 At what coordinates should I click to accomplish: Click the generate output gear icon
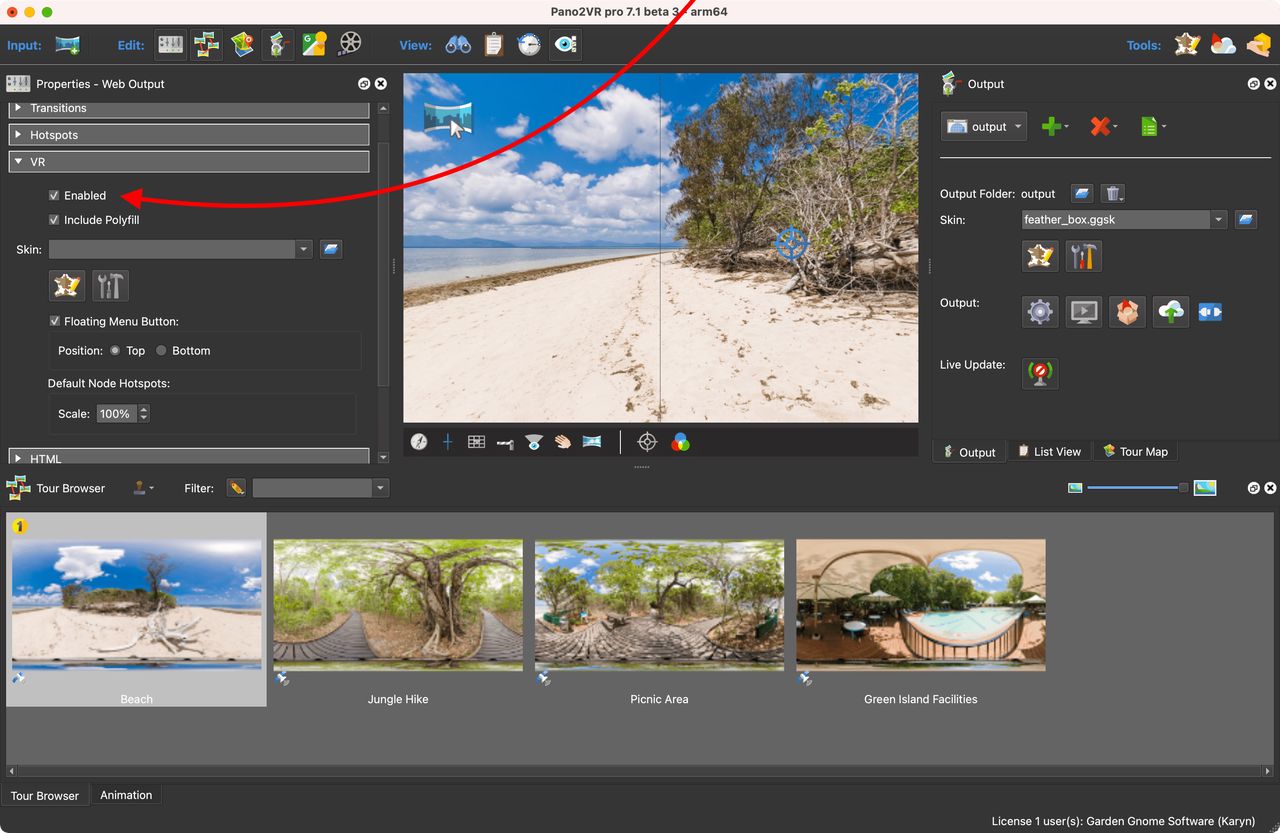tap(1040, 312)
